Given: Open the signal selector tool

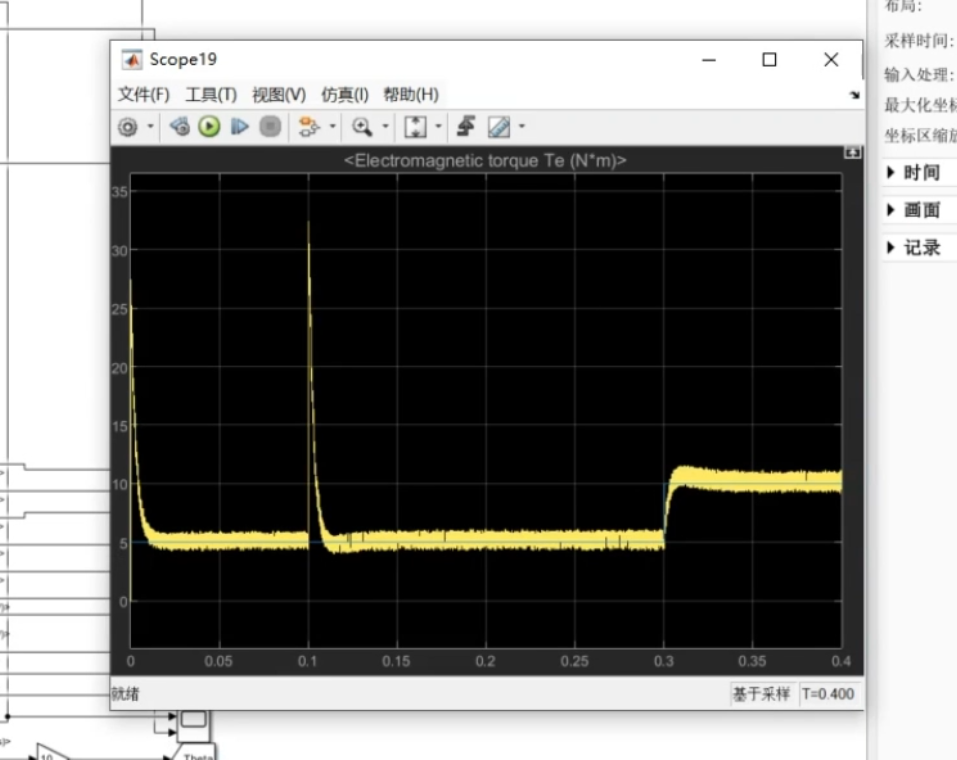Looking at the screenshot, I should tap(308, 126).
